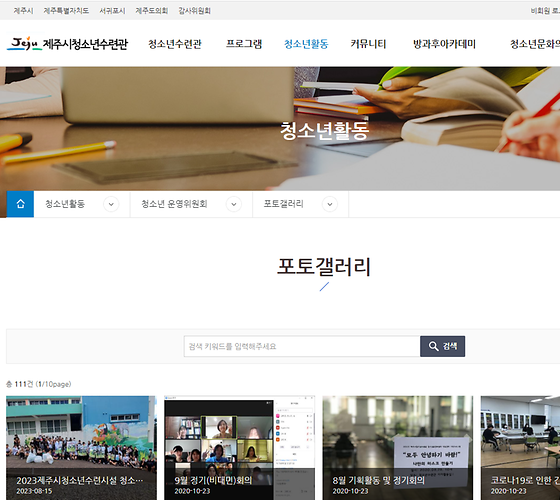Click the 총 111건 (1/10page) count text
Image resolution: width=560 pixels, height=500 pixels.
tap(39, 384)
